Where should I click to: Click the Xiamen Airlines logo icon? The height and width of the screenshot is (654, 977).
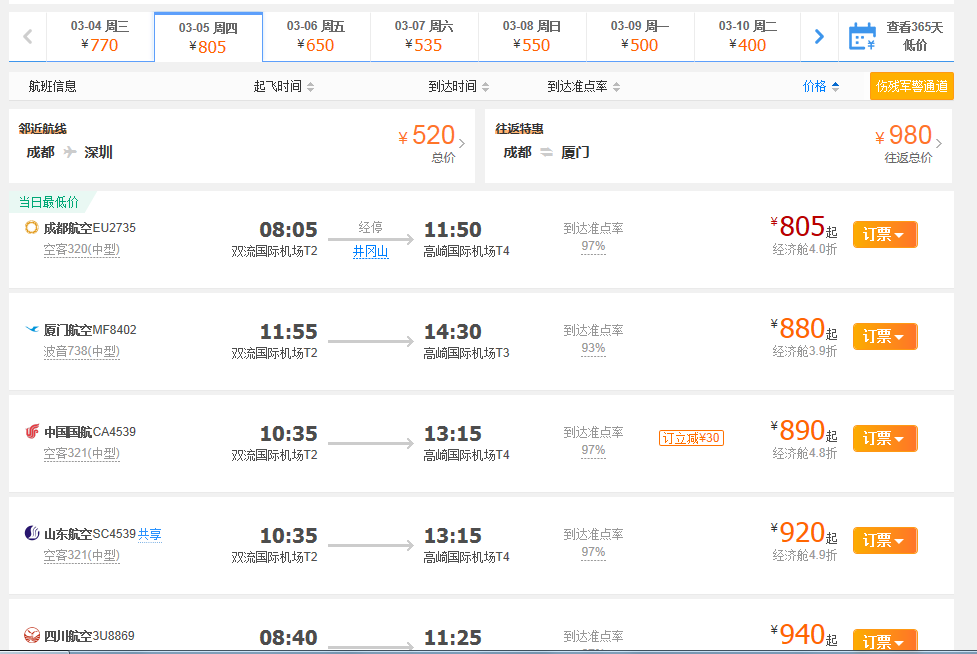[31, 329]
